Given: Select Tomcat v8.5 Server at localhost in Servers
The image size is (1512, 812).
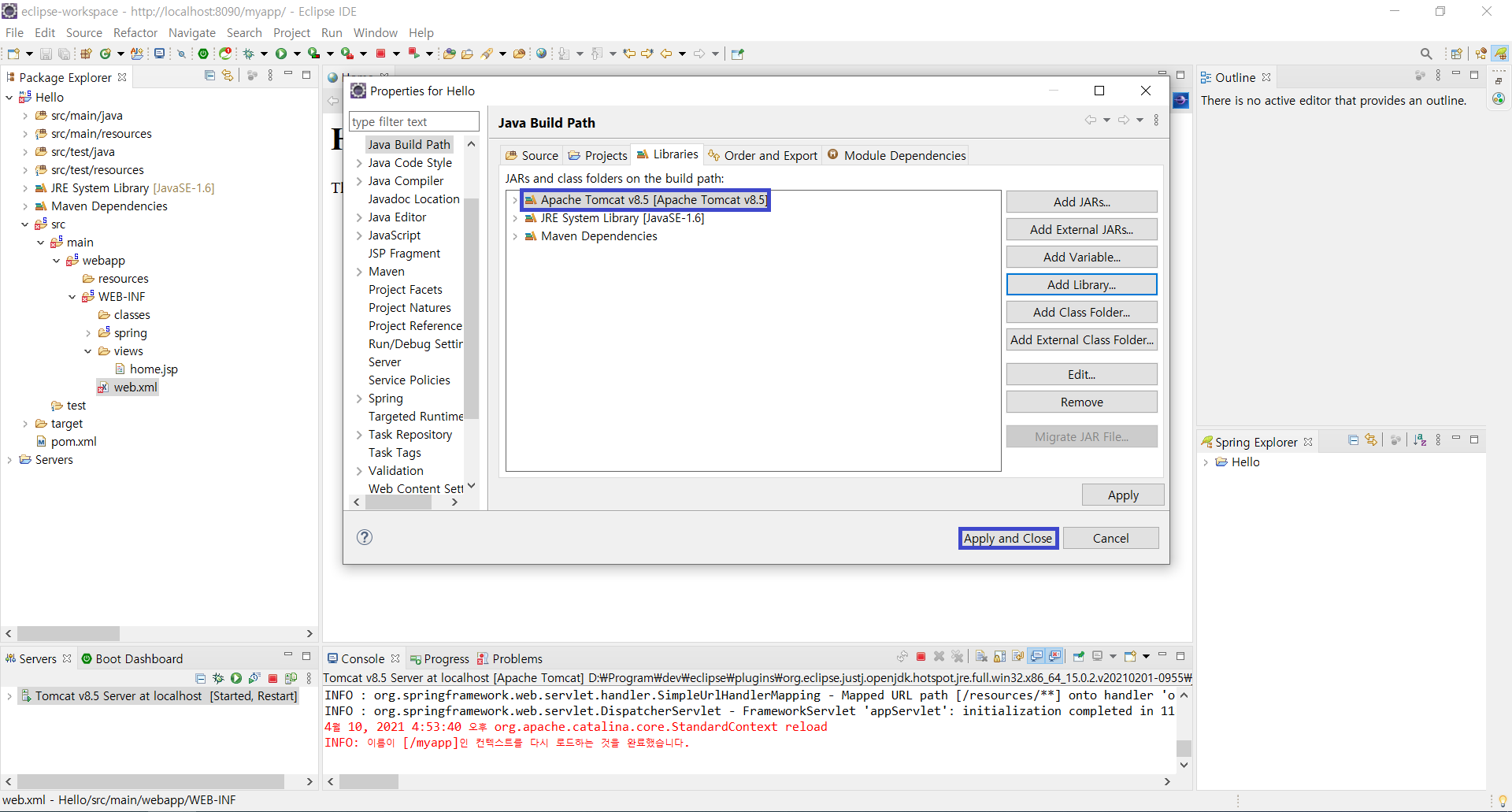Looking at the screenshot, I should tap(159, 696).
